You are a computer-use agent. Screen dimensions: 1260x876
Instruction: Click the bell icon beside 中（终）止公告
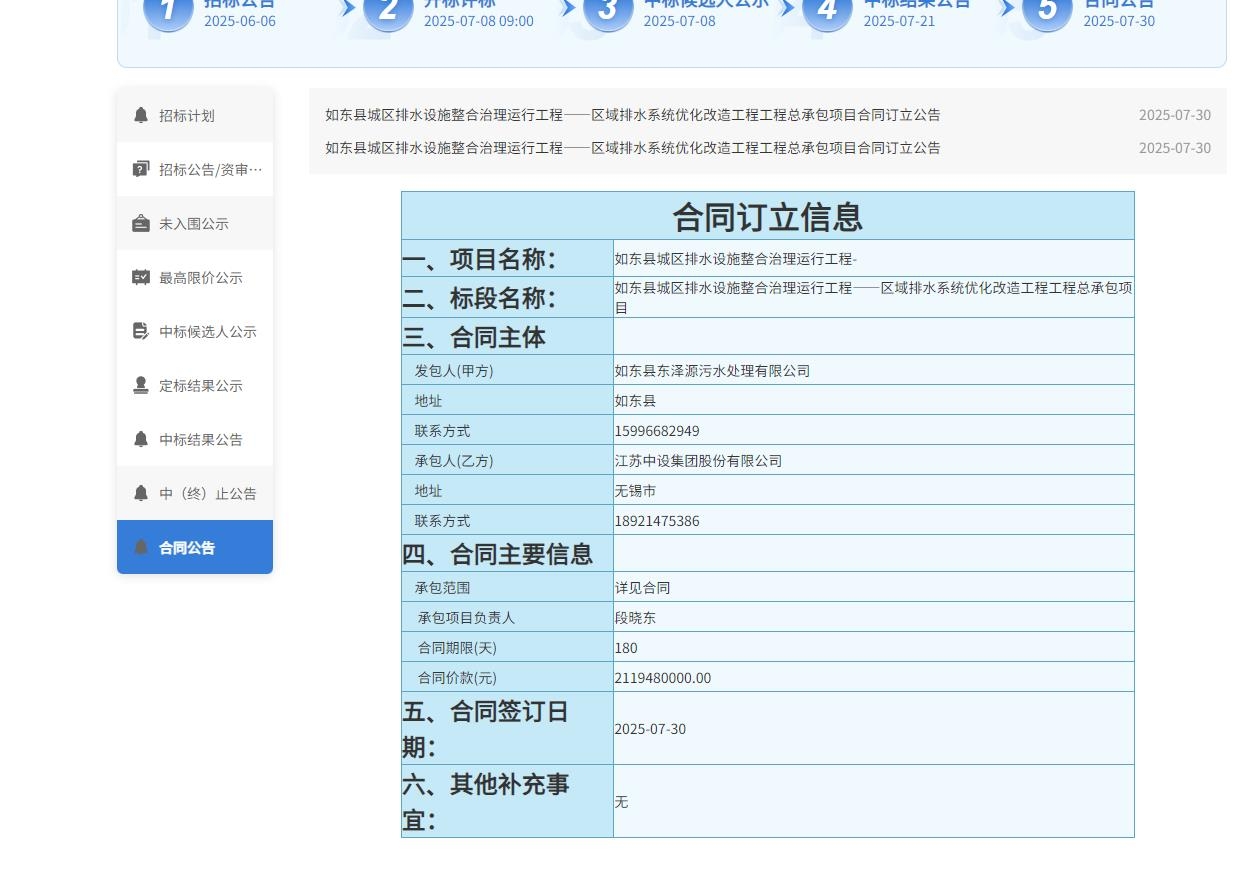click(141, 493)
